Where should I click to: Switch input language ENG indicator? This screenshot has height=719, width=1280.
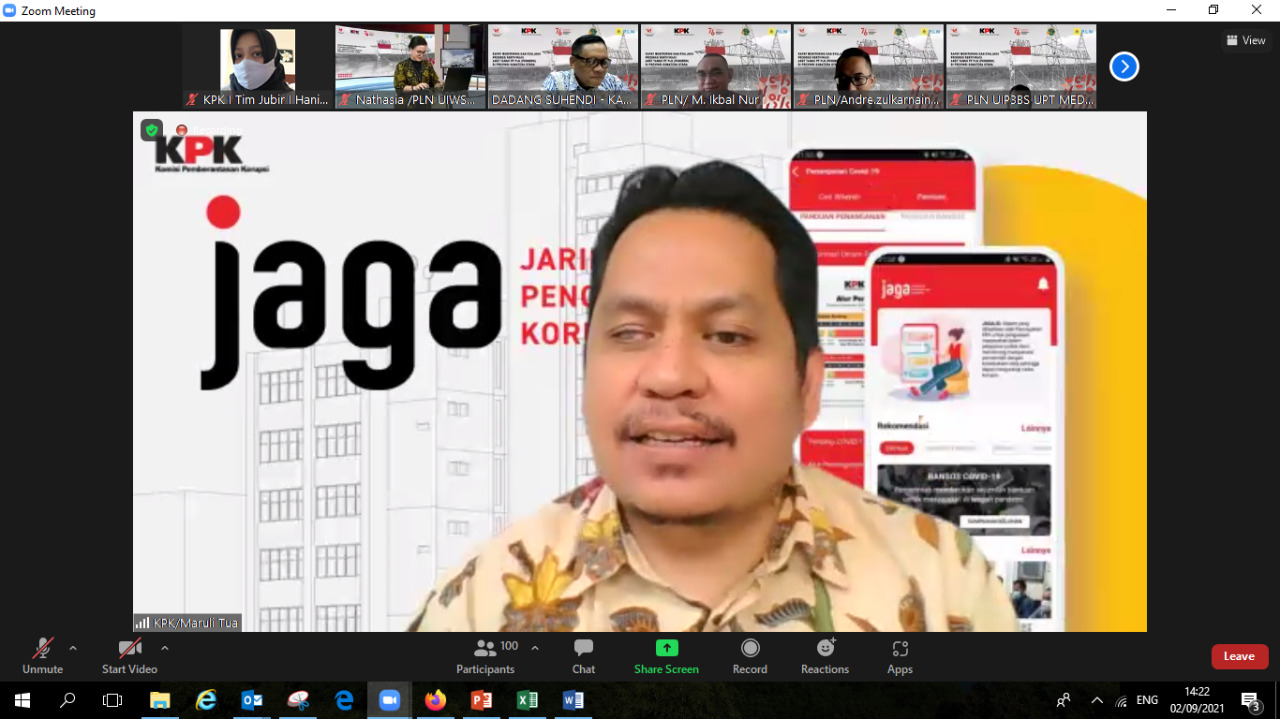coord(1147,700)
